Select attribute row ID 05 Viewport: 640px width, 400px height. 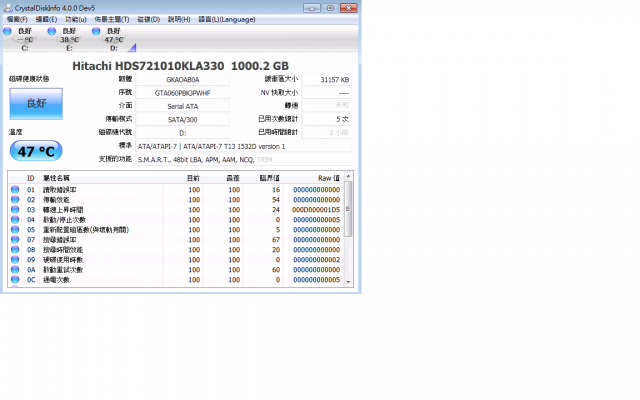tap(176, 230)
